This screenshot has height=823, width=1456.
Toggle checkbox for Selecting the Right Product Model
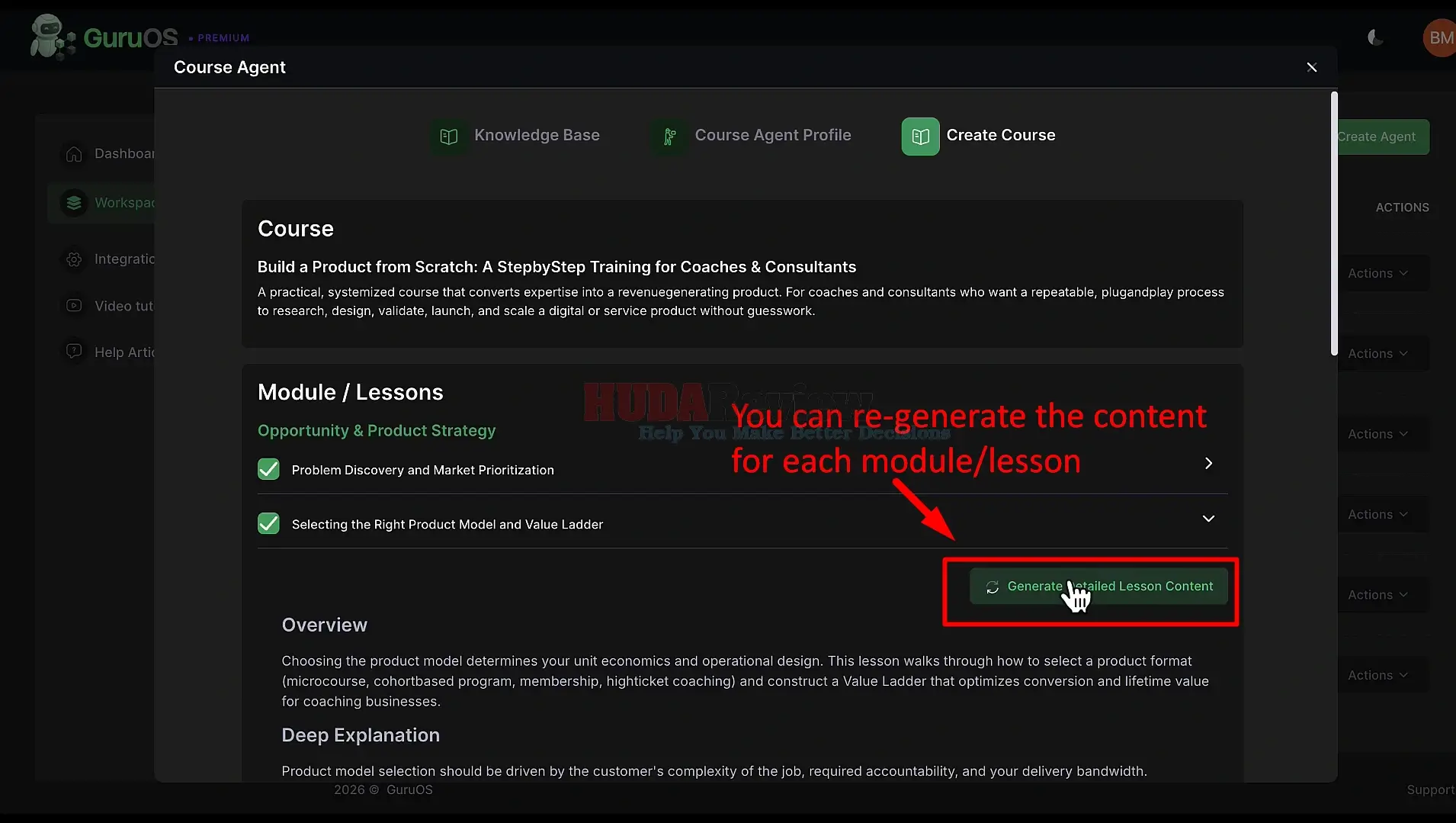pos(268,523)
